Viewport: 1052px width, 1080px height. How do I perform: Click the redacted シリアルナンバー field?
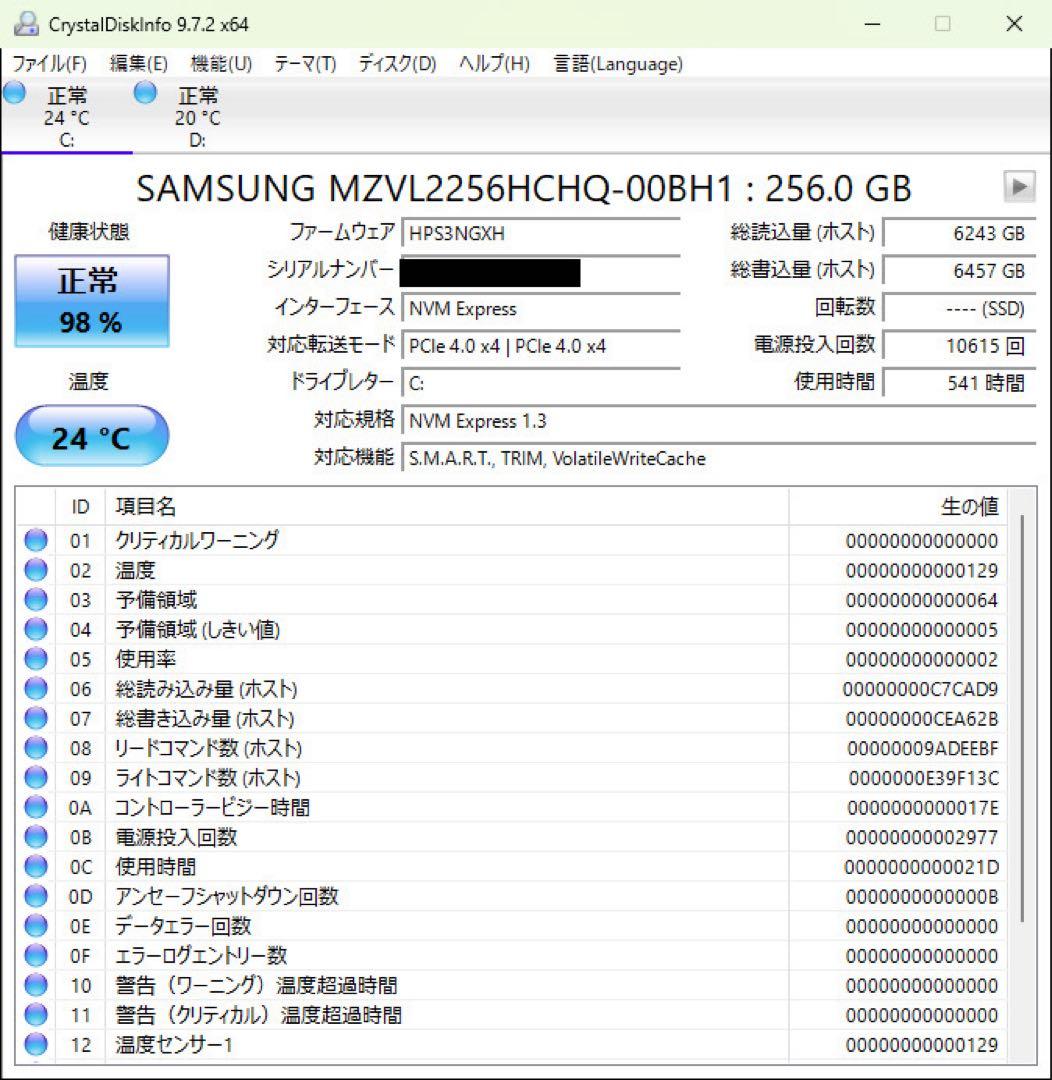[490, 271]
